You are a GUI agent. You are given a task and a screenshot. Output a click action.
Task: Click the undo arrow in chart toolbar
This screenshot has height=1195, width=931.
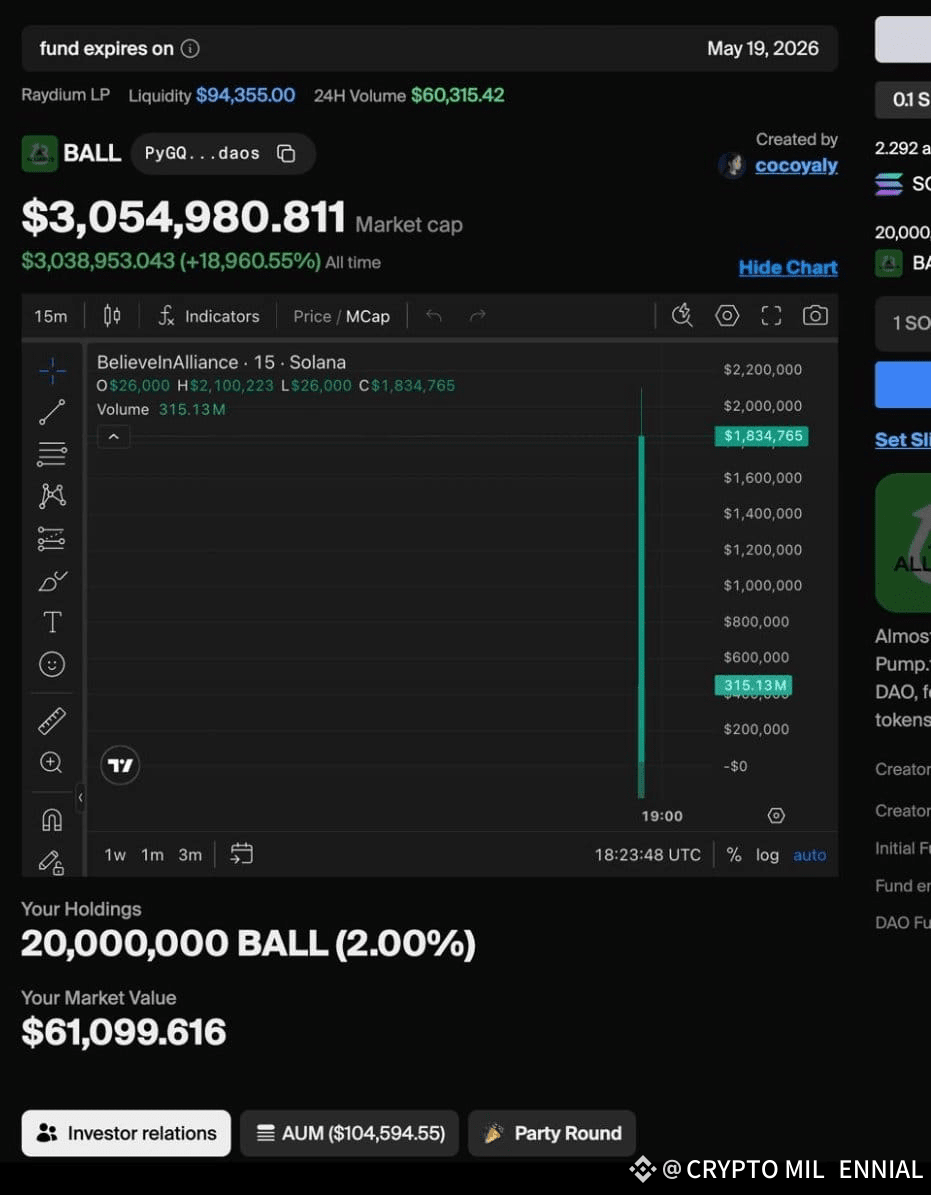coord(434,316)
